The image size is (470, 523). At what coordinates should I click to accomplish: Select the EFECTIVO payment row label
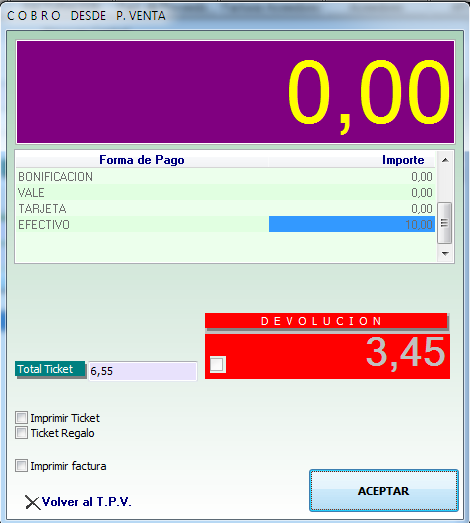44,225
